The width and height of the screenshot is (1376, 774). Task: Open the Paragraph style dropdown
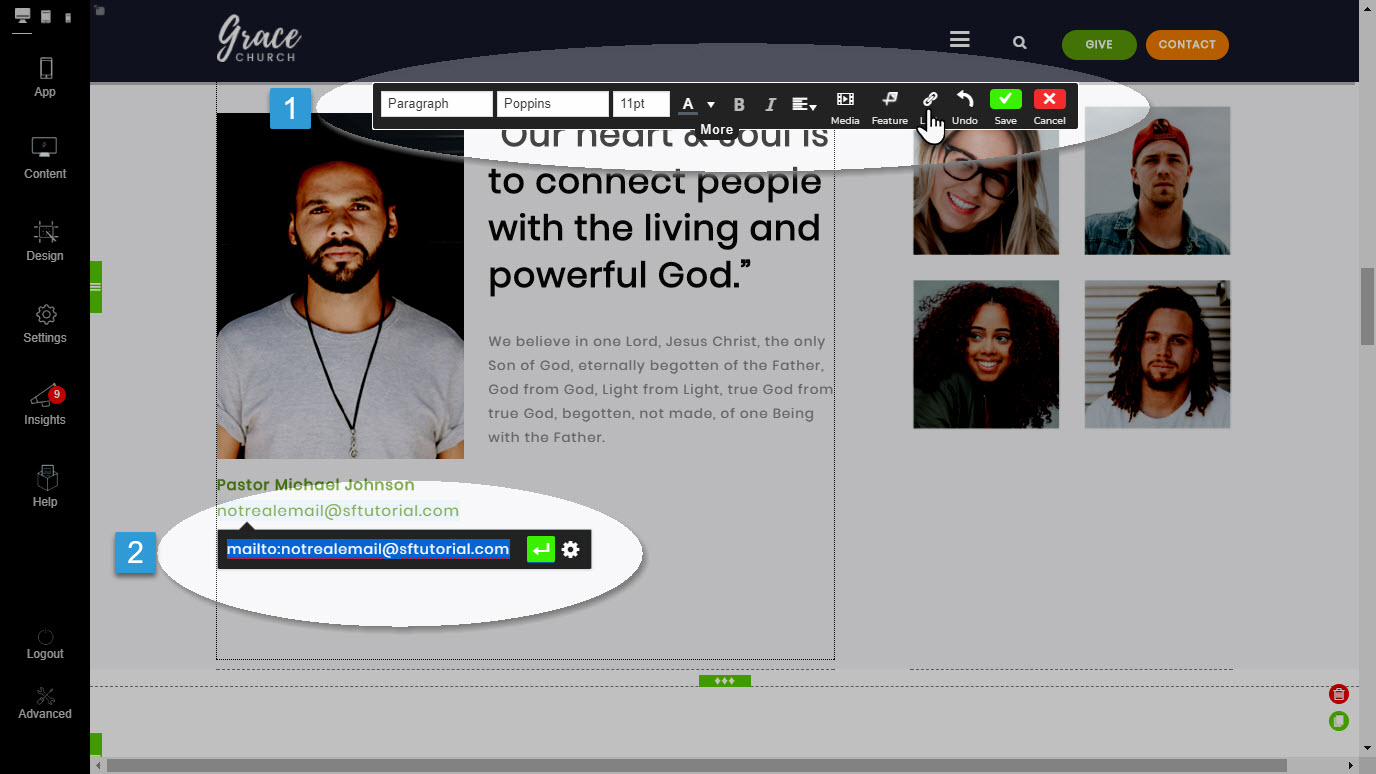[x=437, y=104]
